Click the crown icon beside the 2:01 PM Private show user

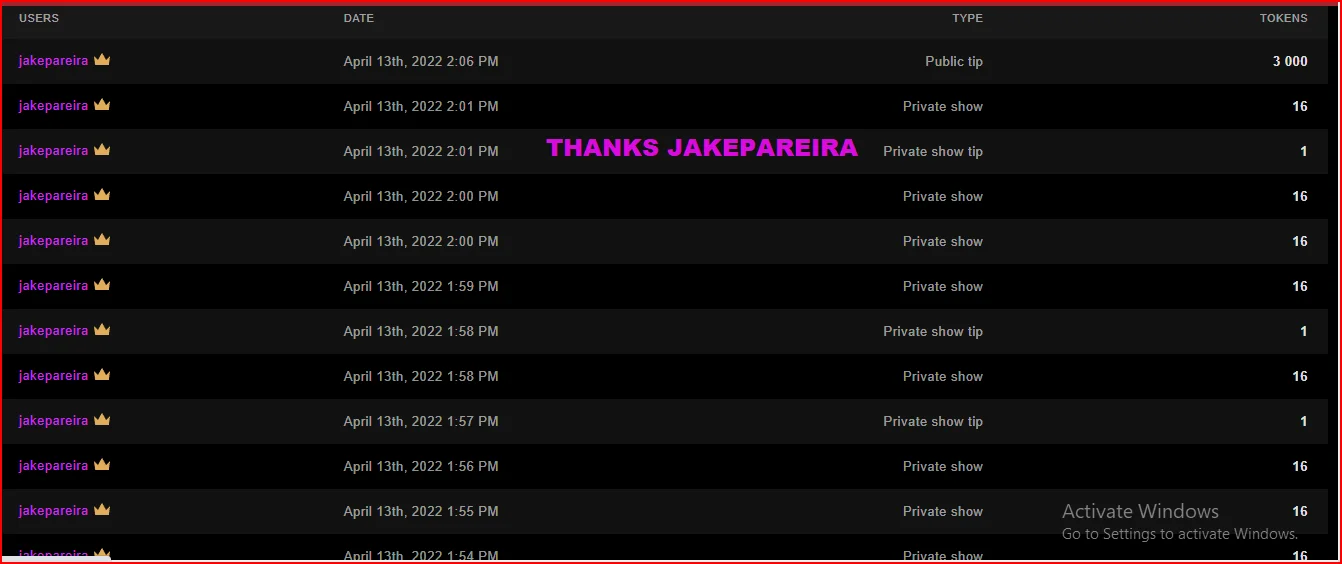tap(102, 105)
